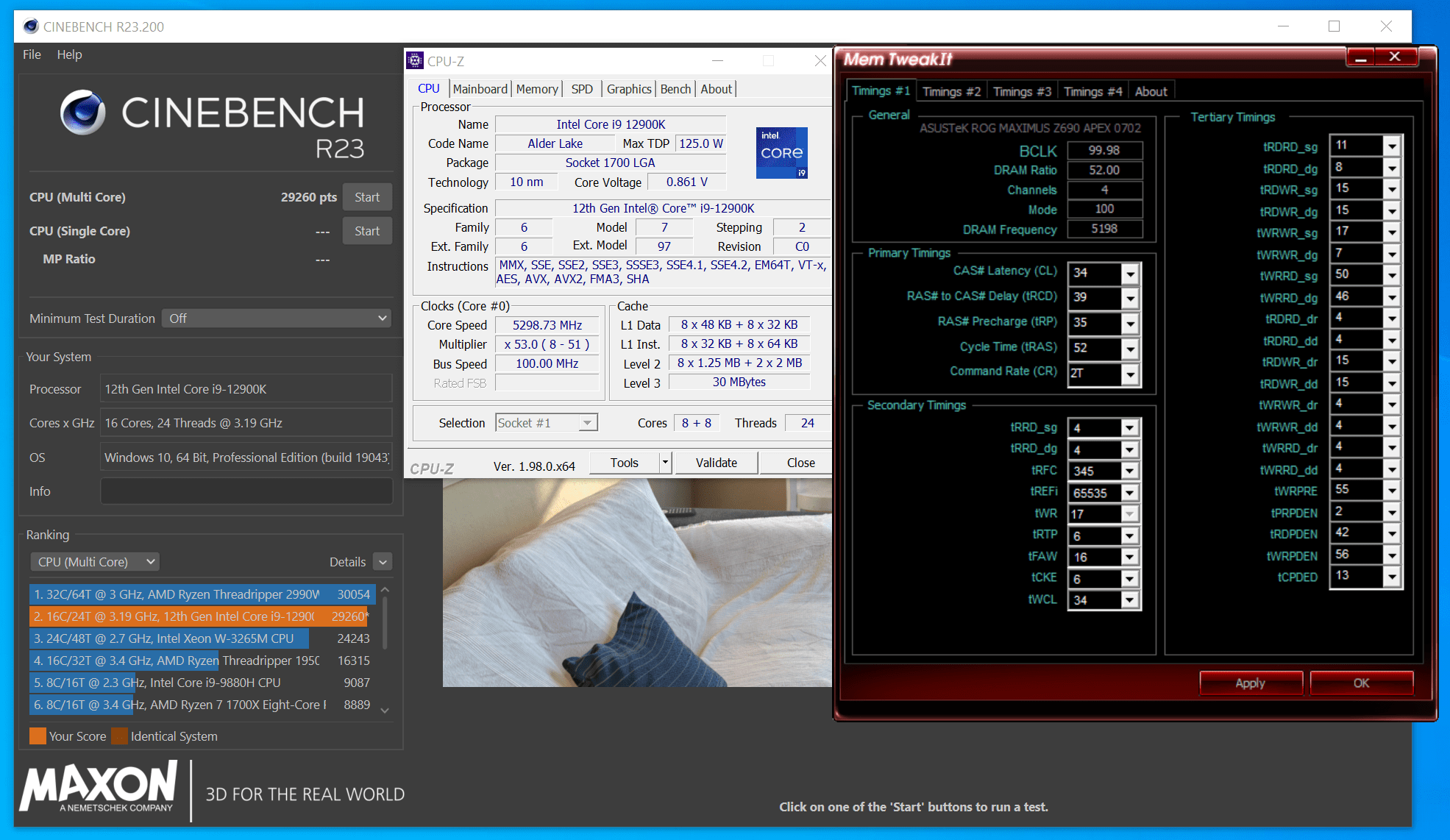
Task: Switch to the Memory tab in CPU-Z
Action: coord(537,89)
